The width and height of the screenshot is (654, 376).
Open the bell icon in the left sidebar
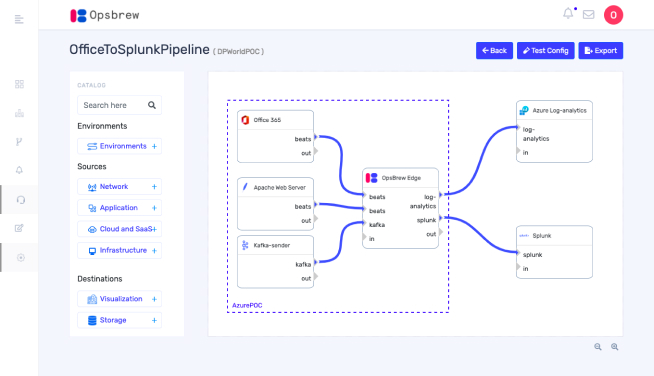click(19, 170)
